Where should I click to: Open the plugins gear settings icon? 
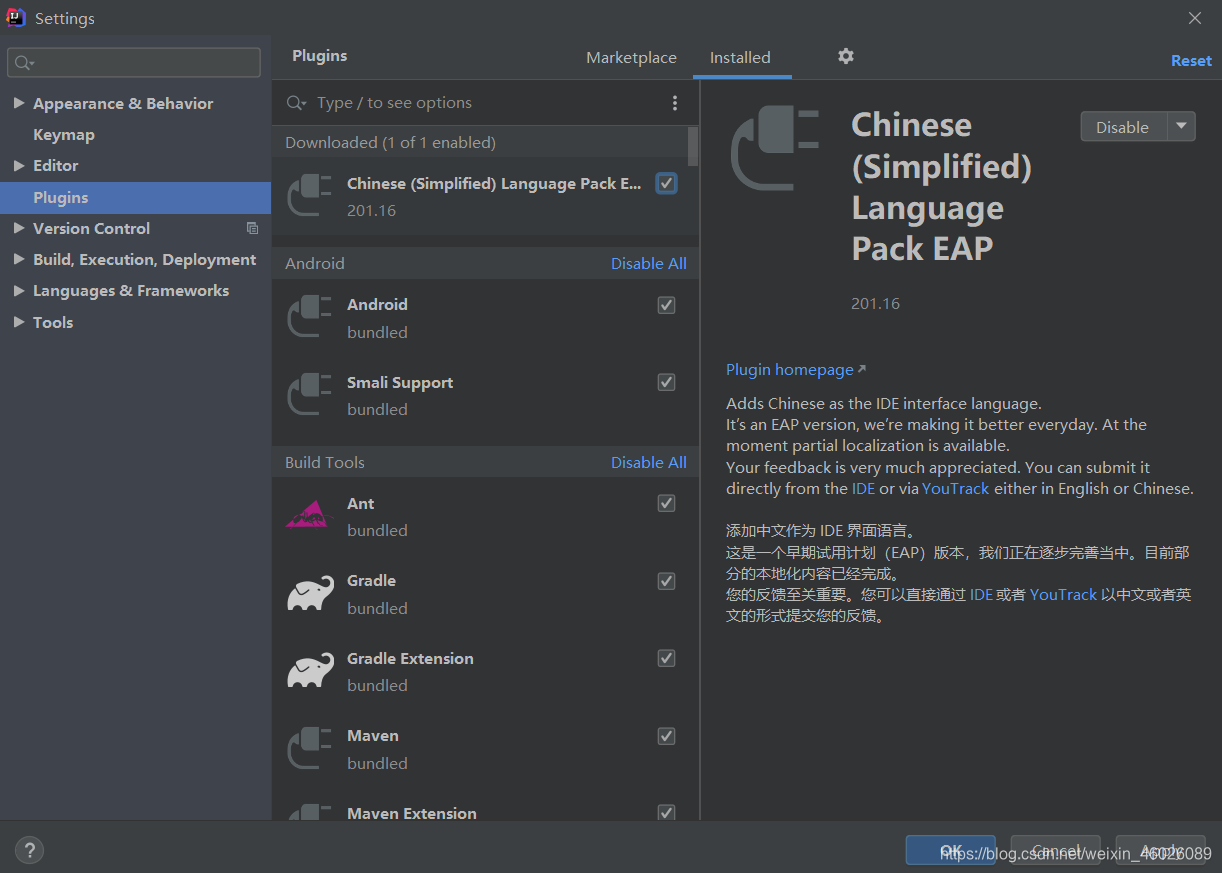[846, 57]
